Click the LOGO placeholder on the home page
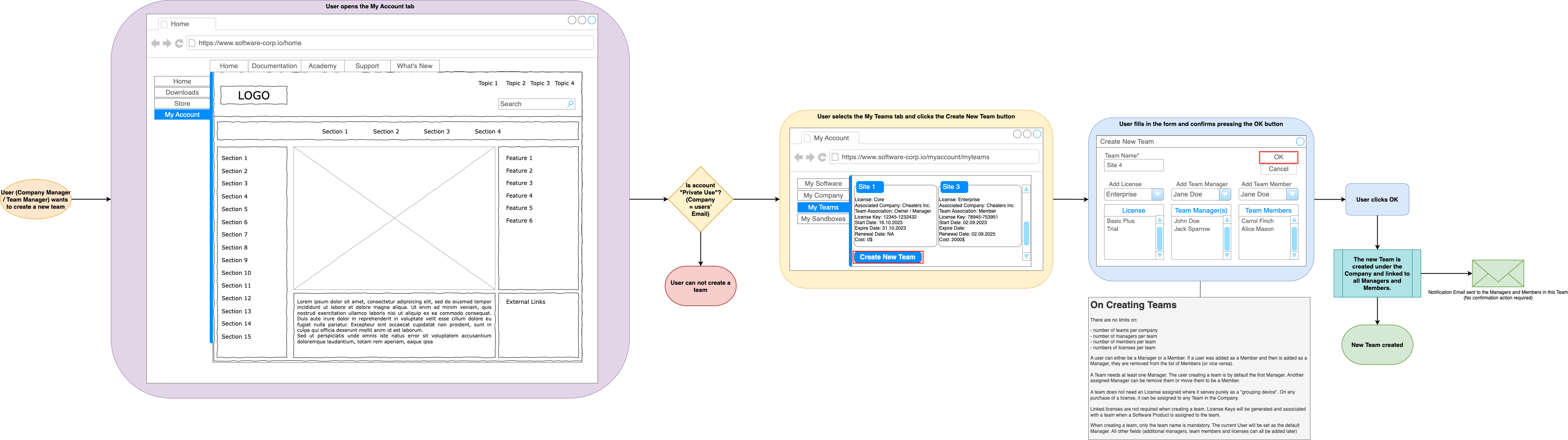Screen dimensions: 1568x440 pos(254,95)
